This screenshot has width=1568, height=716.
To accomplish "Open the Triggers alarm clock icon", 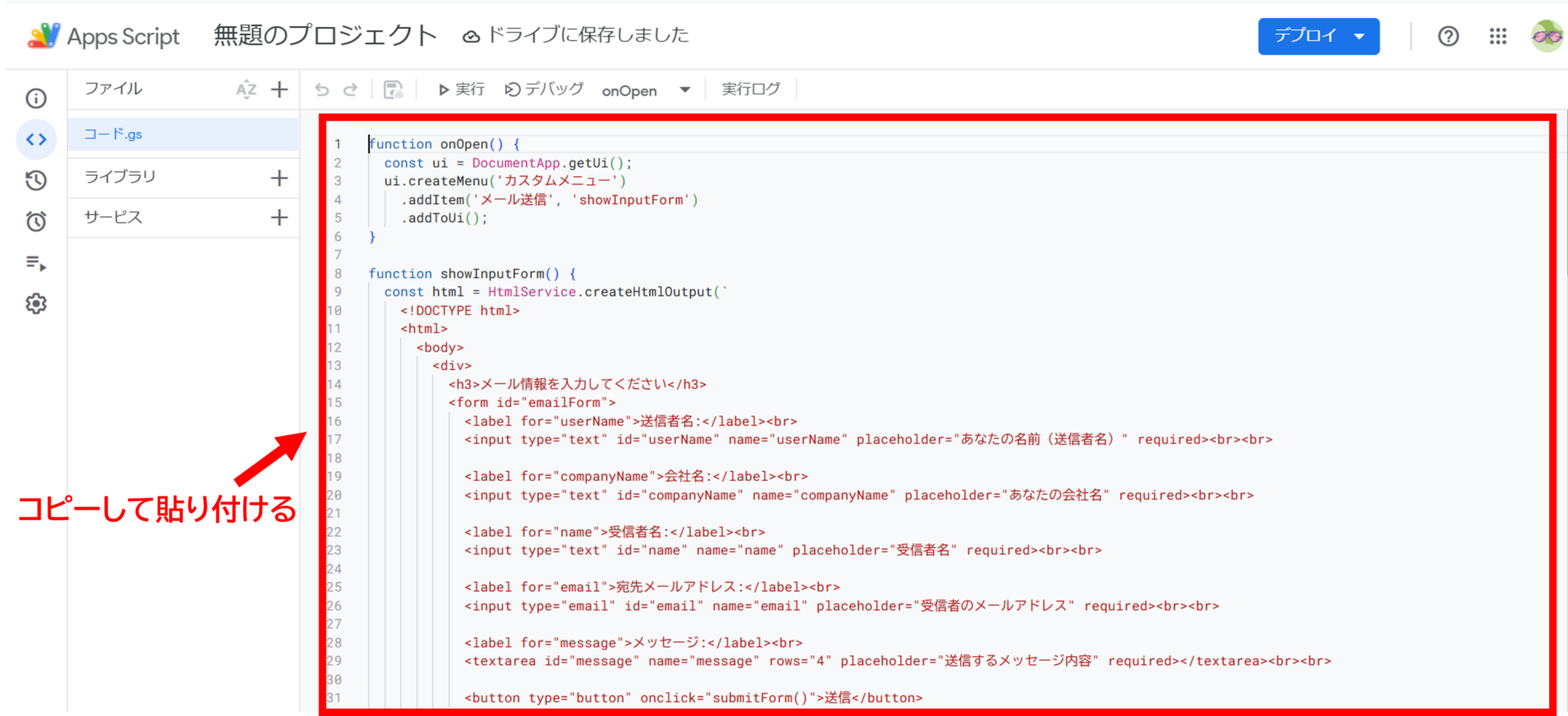I will click(x=36, y=221).
